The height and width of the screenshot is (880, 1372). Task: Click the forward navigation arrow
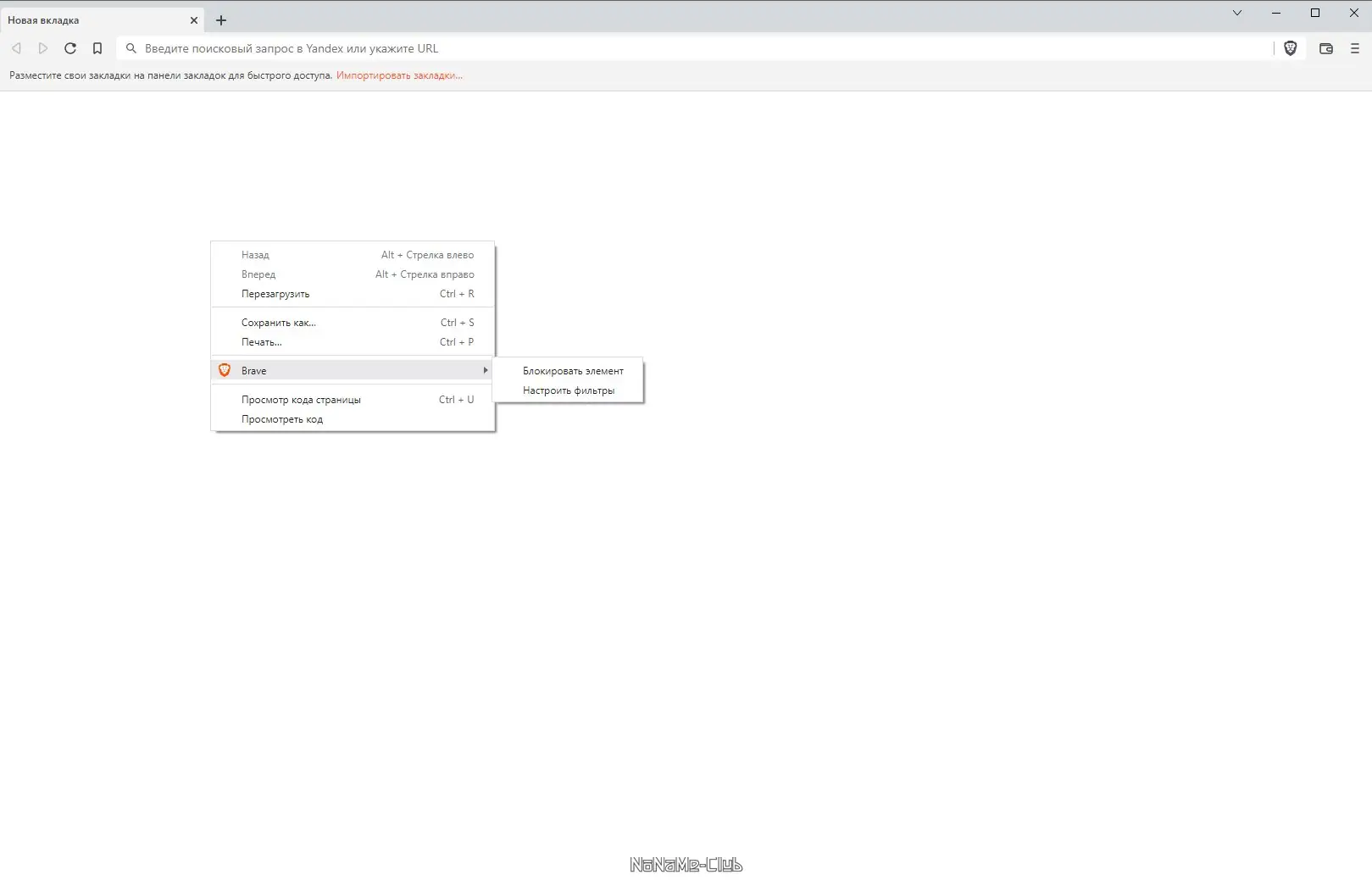click(x=43, y=48)
